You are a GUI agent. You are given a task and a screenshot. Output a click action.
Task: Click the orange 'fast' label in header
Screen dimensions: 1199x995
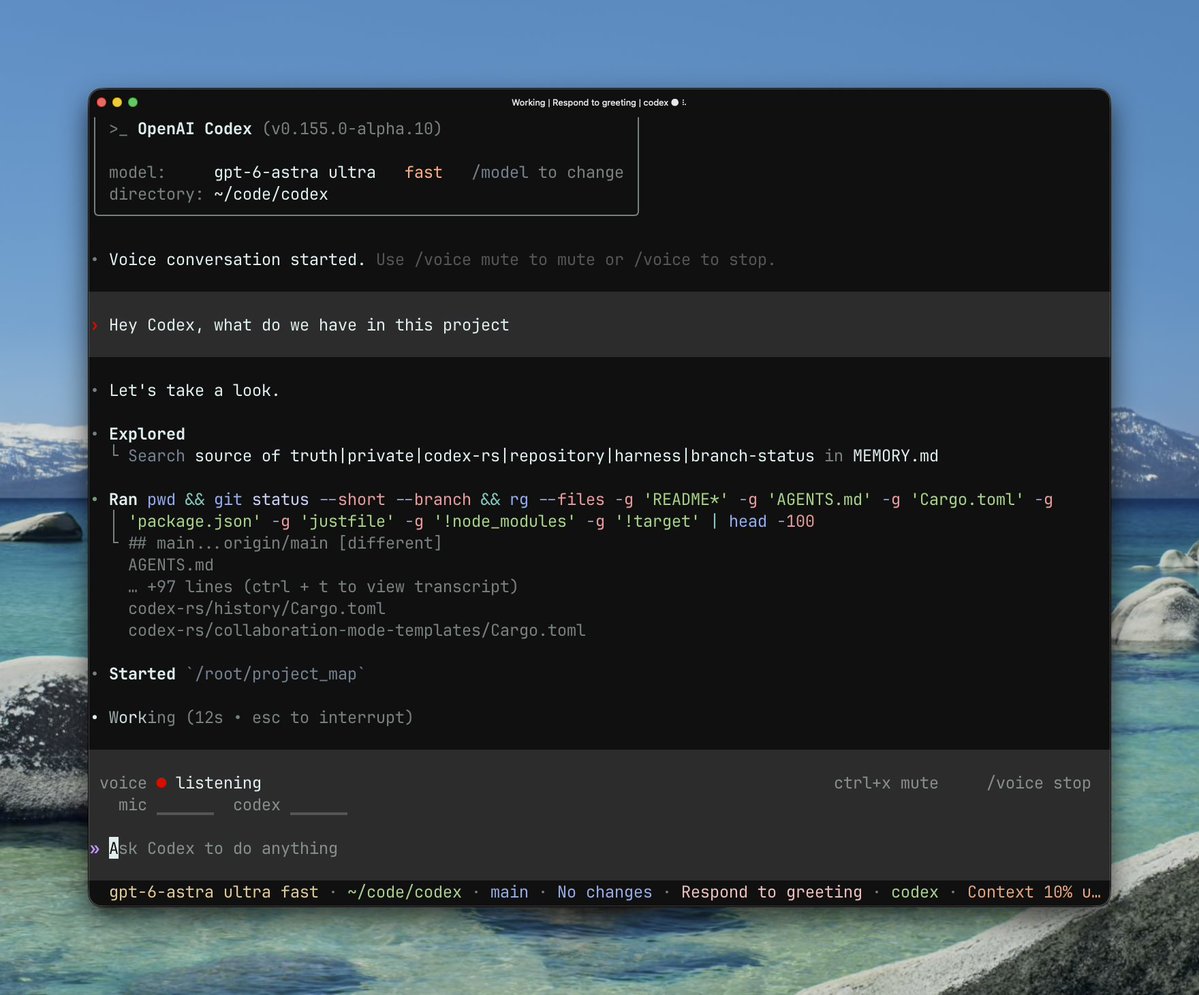coord(423,172)
